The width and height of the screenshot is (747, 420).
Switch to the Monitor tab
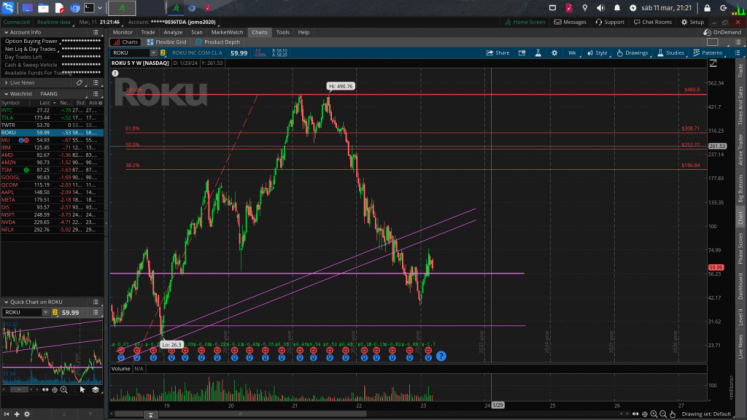point(122,32)
